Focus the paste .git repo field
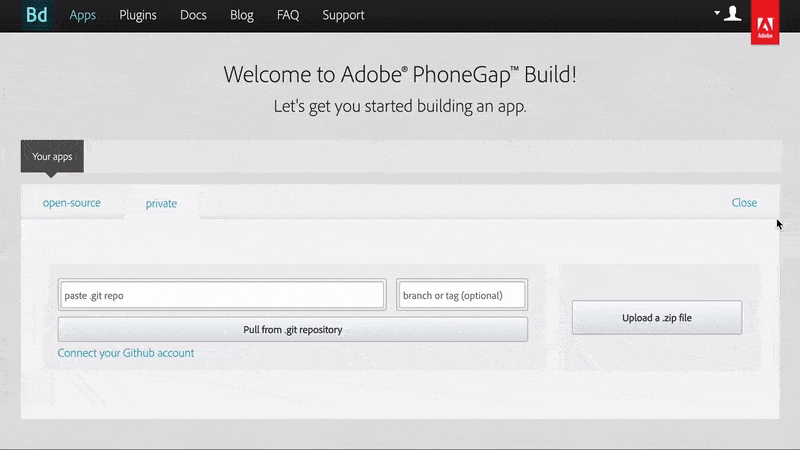This screenshot has height=450, width=800. [x=222, y=295]
